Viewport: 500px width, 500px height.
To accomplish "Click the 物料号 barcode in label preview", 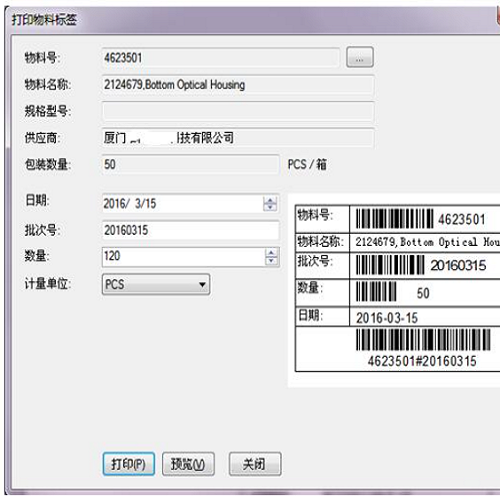I will coord(395,218).
